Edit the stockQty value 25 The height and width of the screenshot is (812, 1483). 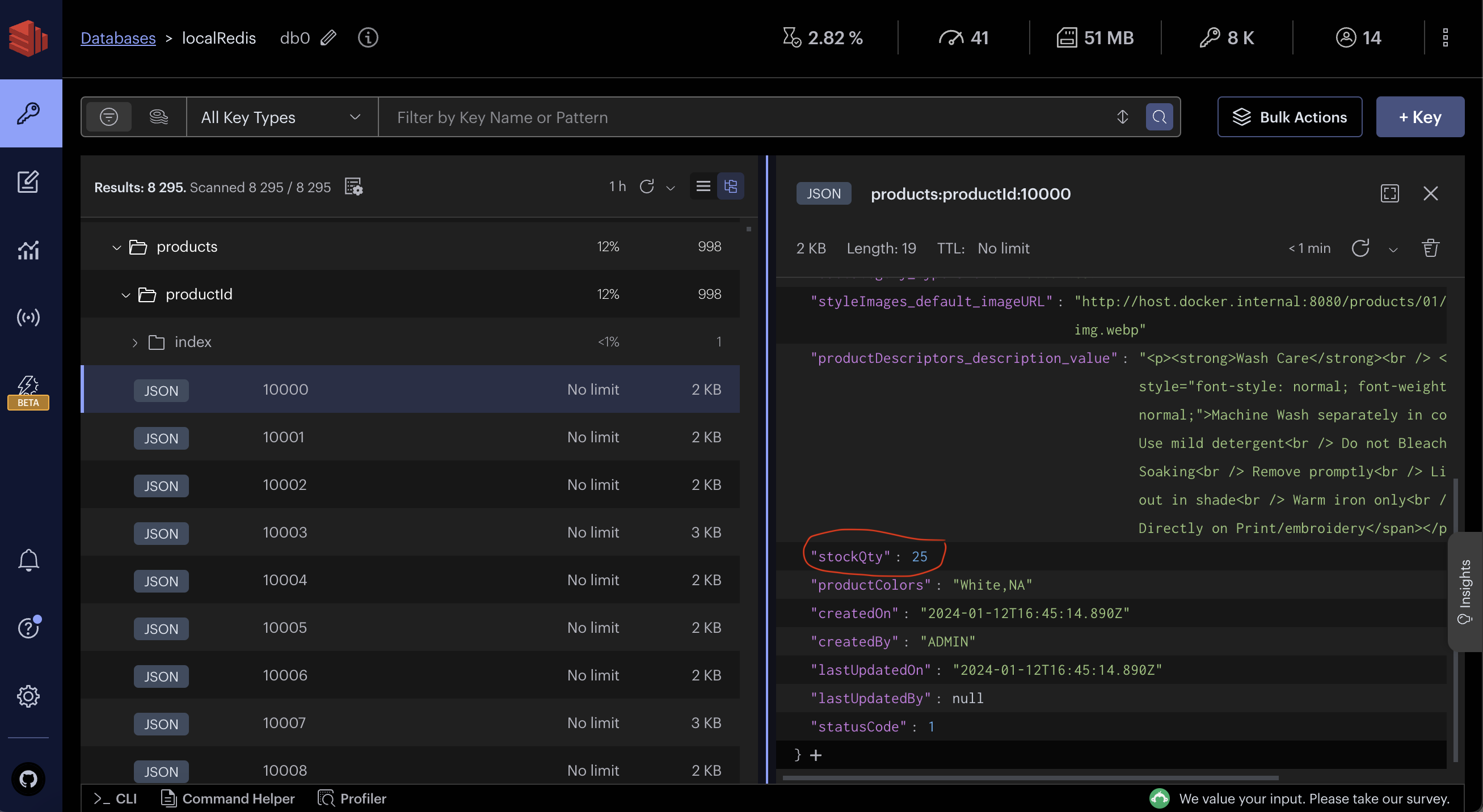(920, 556)
